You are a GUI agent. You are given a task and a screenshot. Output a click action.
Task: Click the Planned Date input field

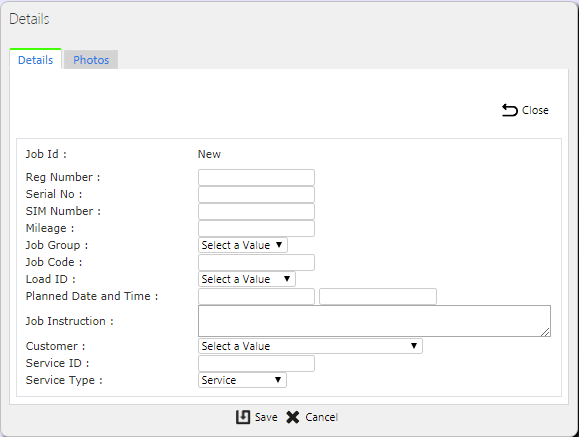(256, 296)
